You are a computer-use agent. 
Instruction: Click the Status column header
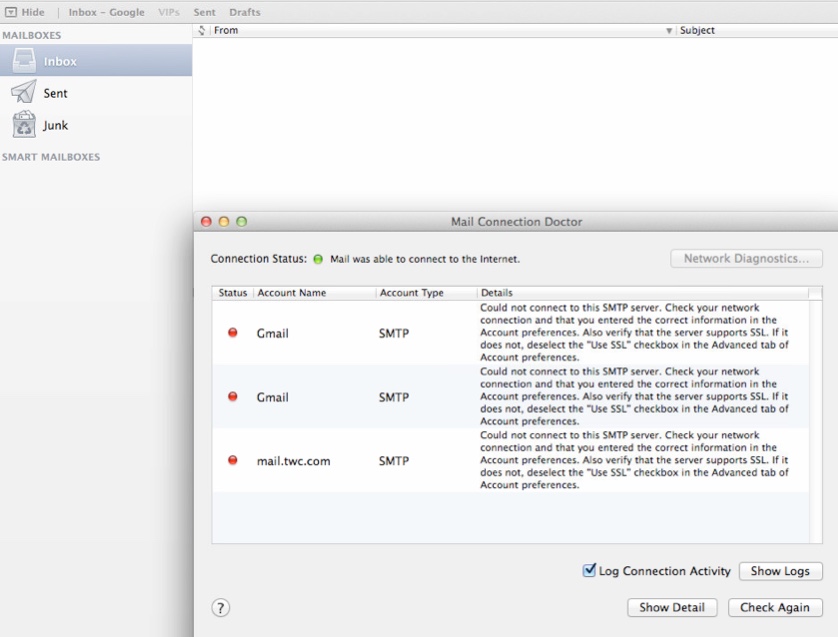coord(232,293)
